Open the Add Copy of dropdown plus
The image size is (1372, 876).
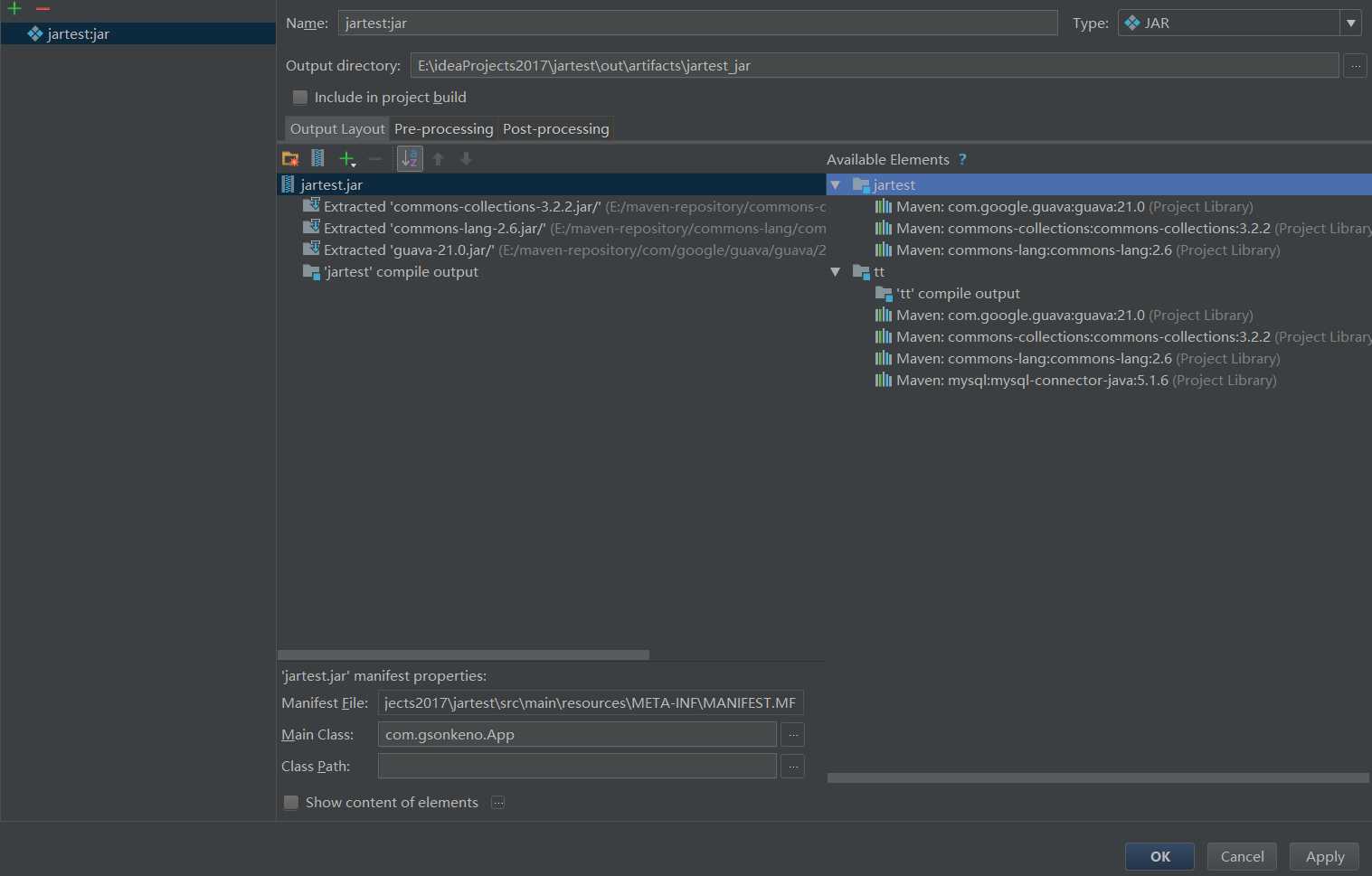(x=347, y=159)
